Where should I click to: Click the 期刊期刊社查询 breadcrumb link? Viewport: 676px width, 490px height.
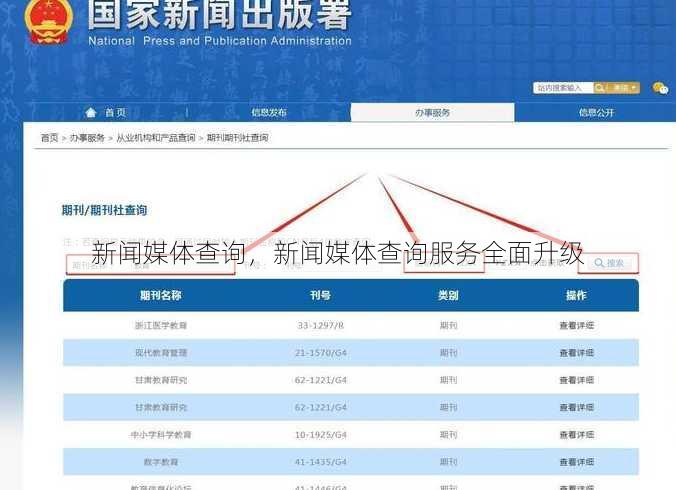pyautogui.click(x=238, y=138)
